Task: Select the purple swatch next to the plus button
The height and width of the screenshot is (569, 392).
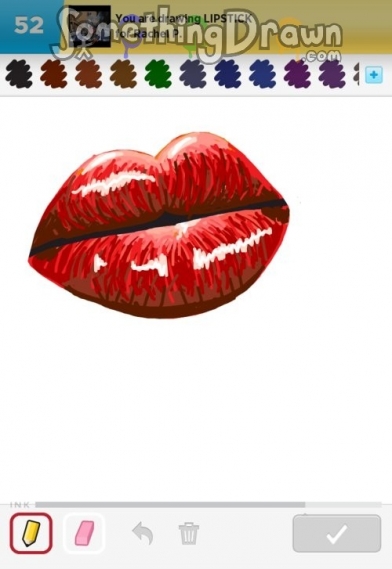Action: (332, 74)
